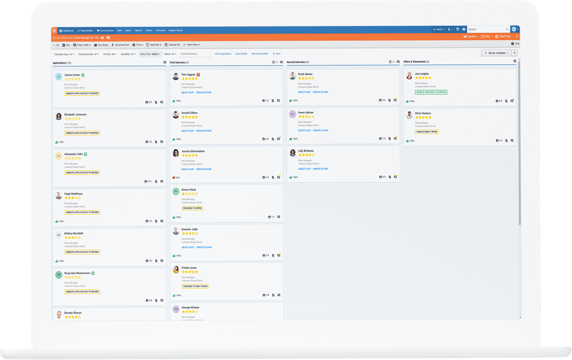572x360 pixels.
Task: Open the Dashboards tab
Action: click(x=66, y=31)
